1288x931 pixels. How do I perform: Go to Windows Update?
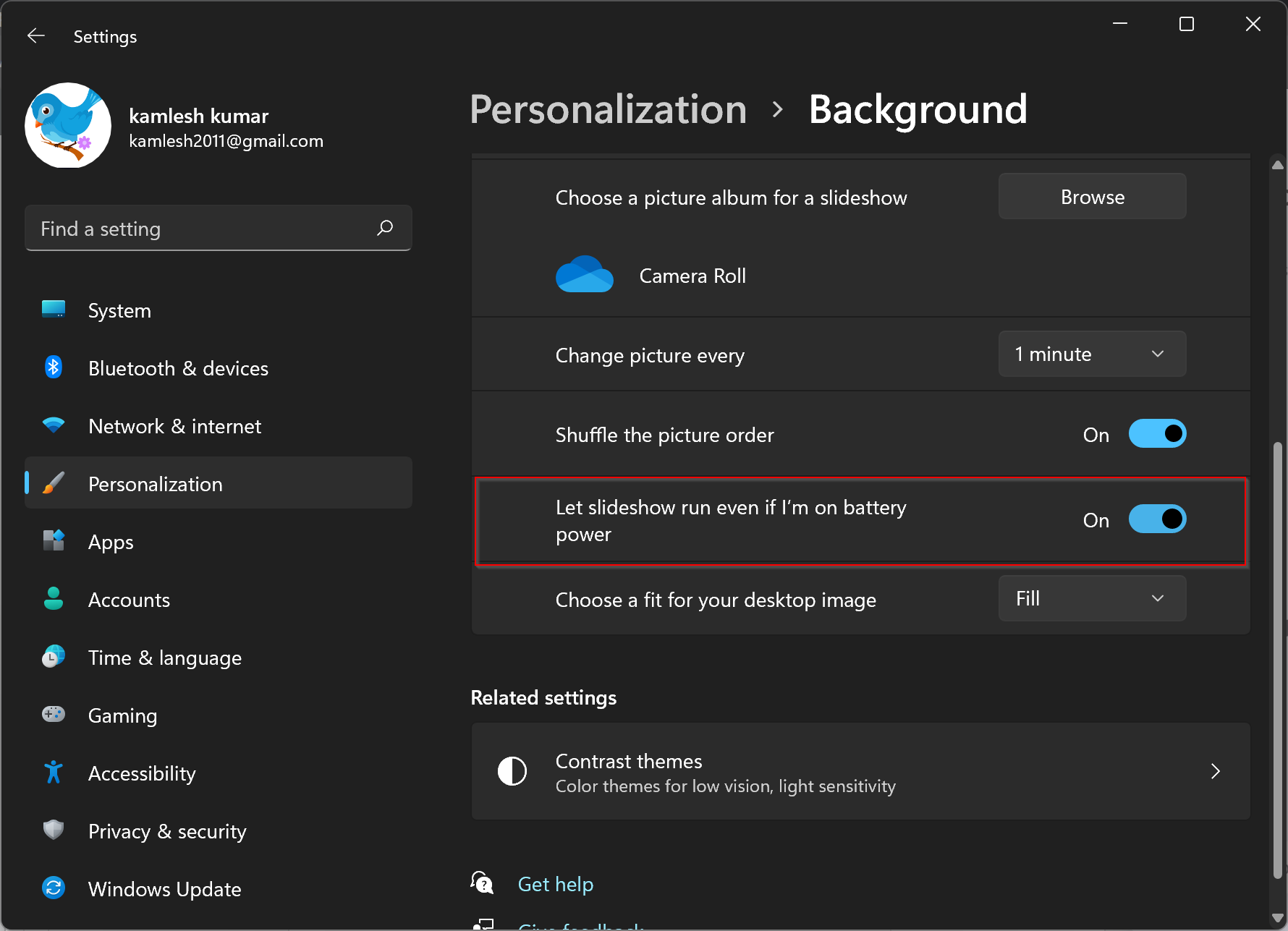tap(219, 889)
